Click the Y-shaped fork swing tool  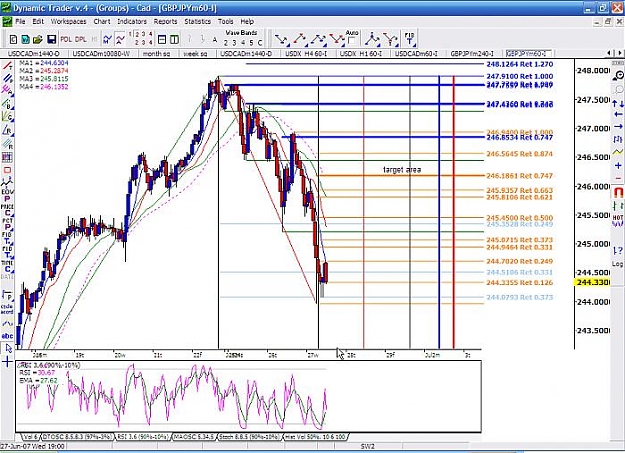[x=390, y=39]
